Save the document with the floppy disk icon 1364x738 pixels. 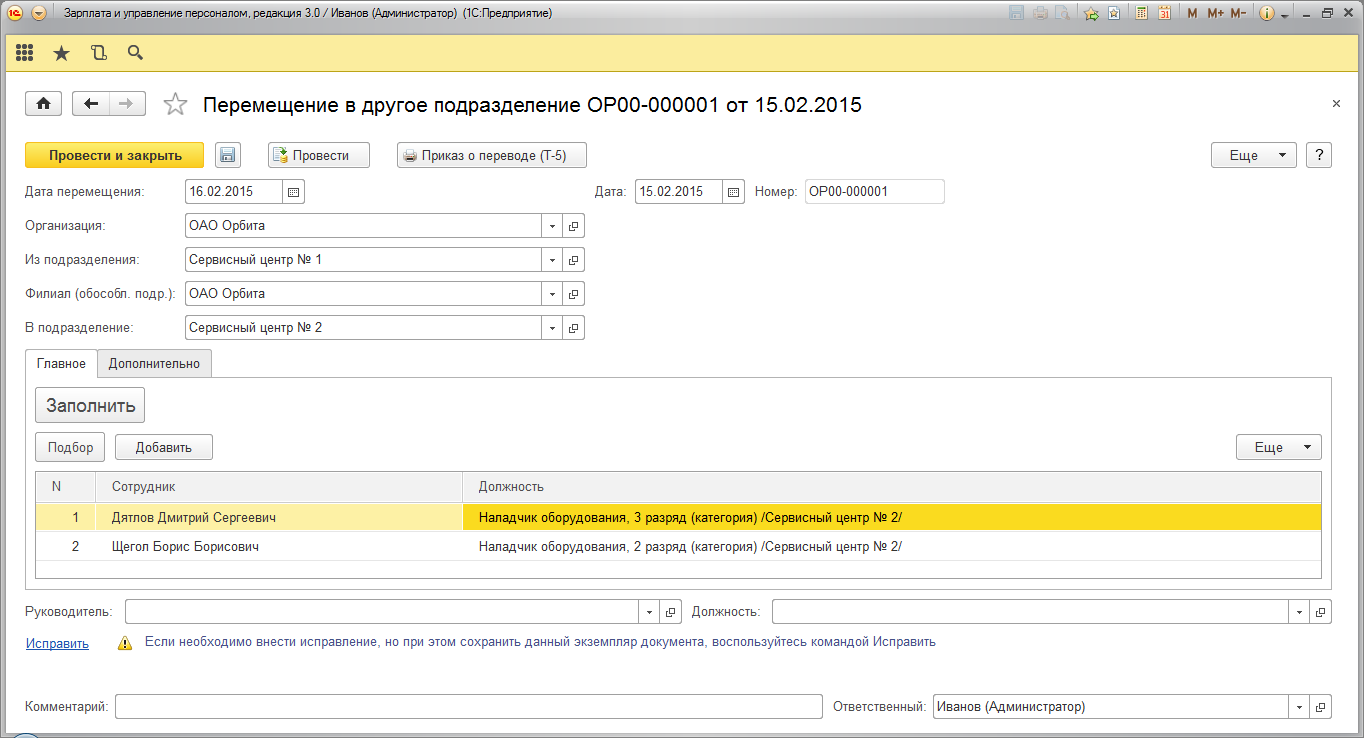tap(228, 155)
